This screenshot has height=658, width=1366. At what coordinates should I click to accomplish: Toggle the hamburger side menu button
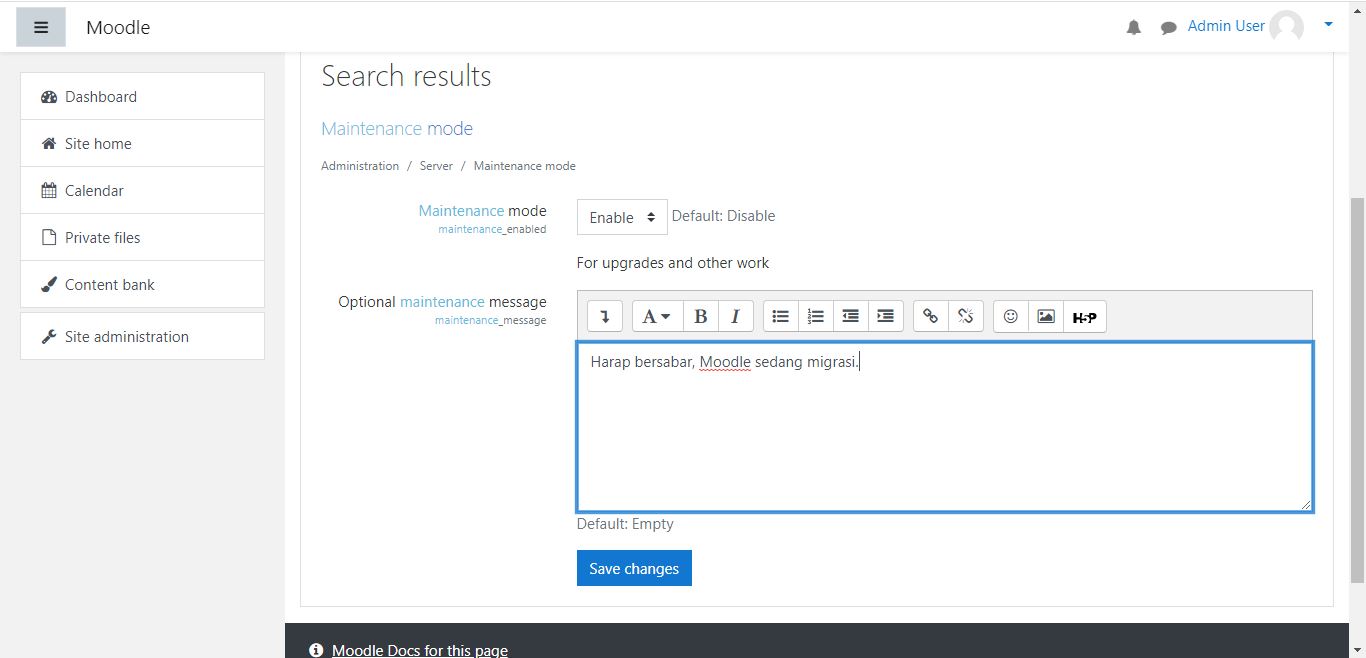41,28
